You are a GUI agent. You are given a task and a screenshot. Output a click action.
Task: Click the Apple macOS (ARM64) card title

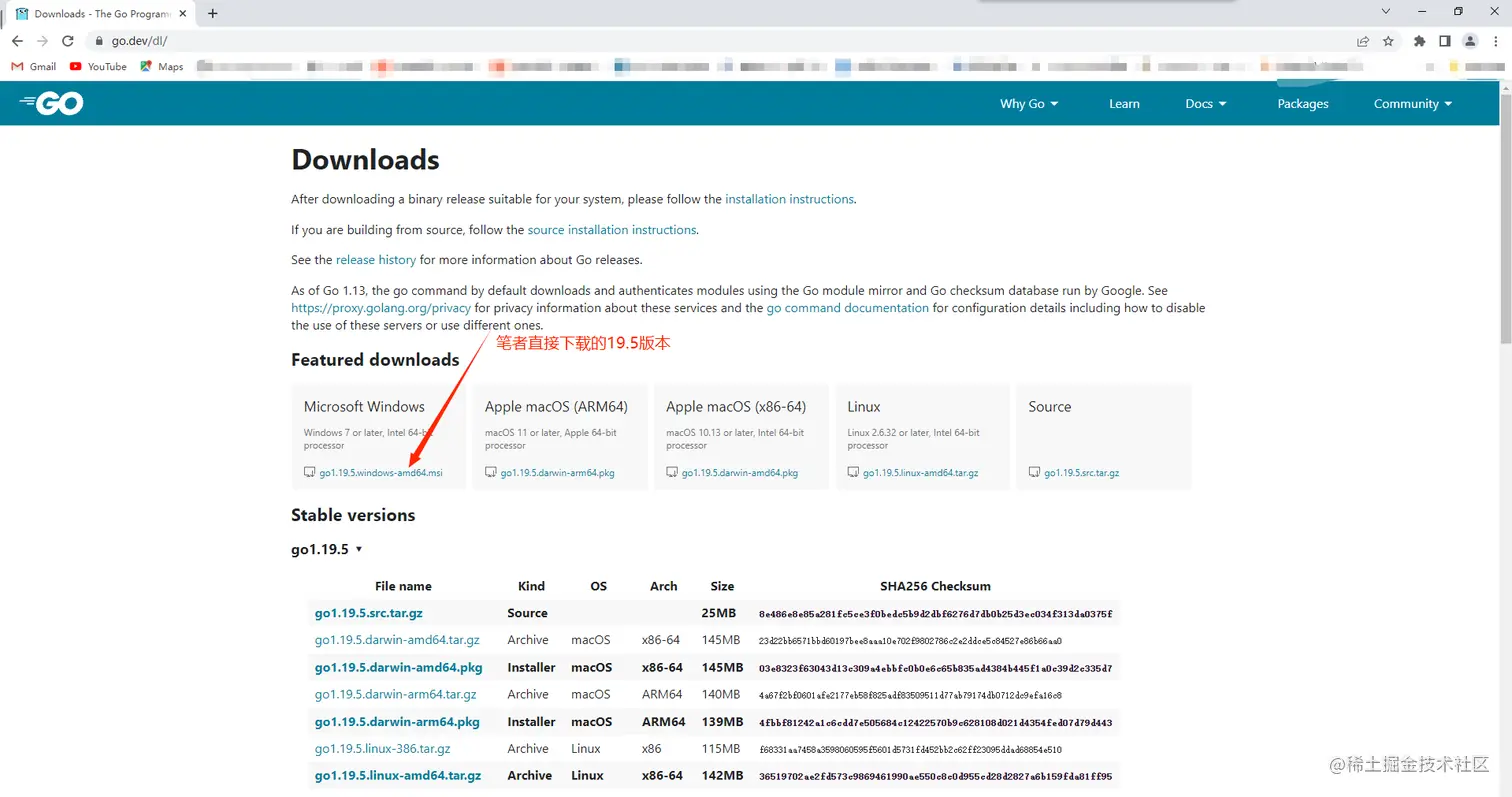[556, 407]
